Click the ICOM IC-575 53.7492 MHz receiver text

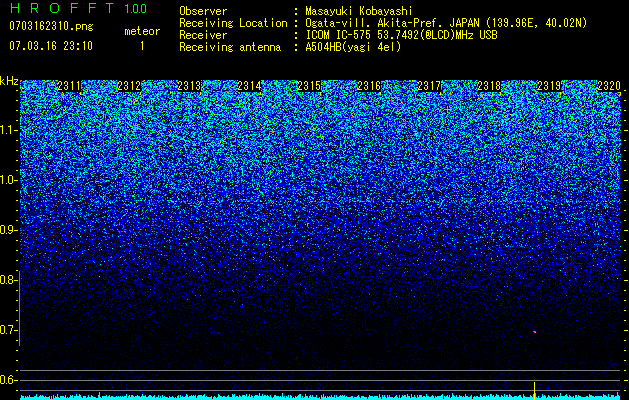tap(401, 35)
